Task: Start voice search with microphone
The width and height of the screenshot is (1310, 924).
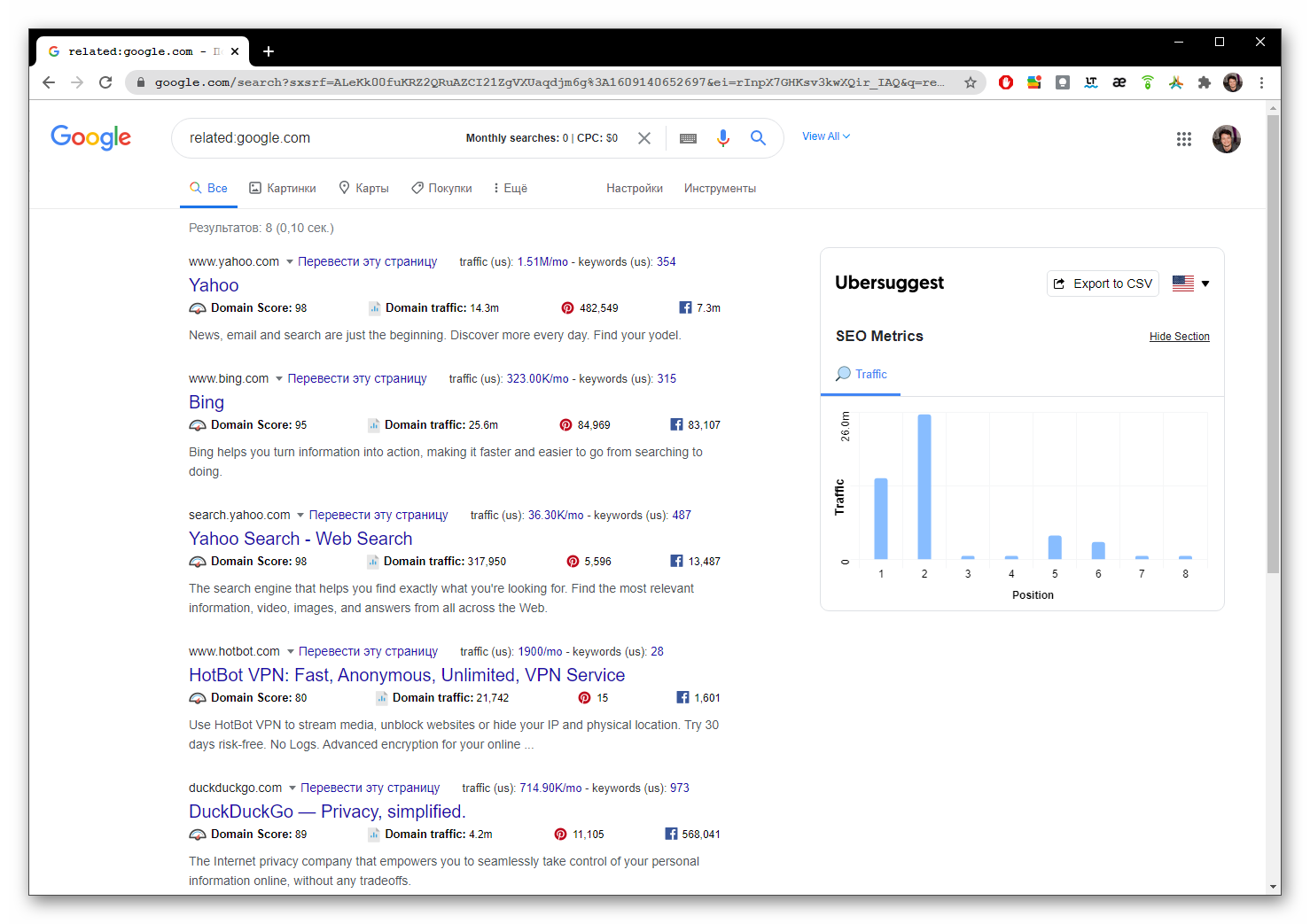Action: [x=723, y=138]
